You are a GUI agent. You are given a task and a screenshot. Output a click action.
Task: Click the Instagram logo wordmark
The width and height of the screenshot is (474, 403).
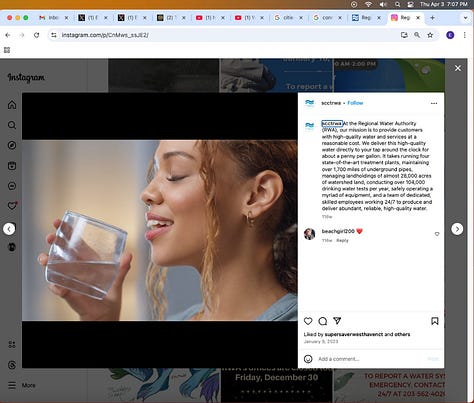coord(26,78)
